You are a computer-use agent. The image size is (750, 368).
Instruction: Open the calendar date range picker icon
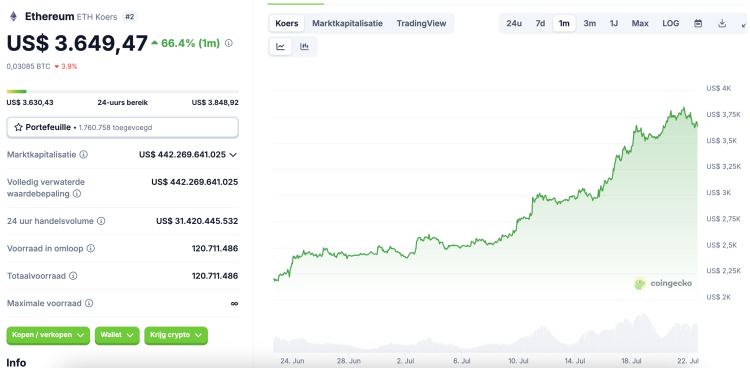pos(698,23)
